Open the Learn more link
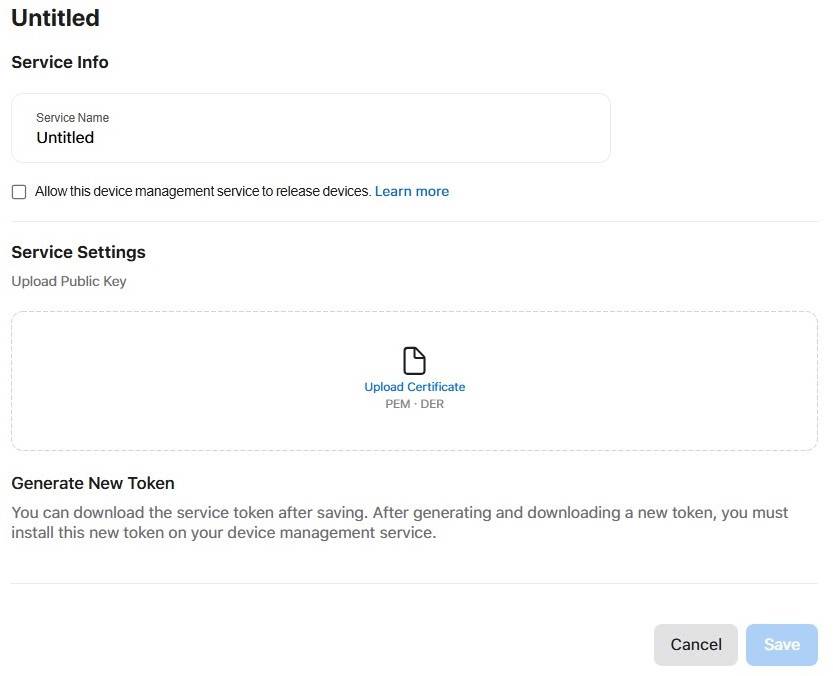 point(411,191)
